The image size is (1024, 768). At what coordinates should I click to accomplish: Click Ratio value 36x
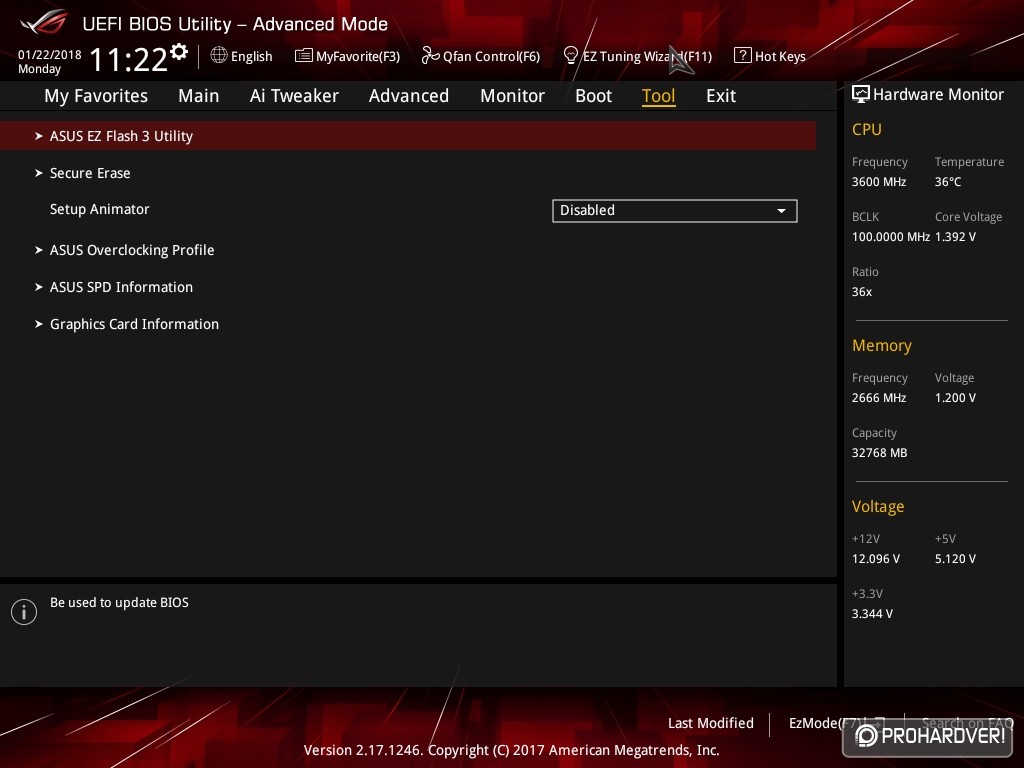861,292
